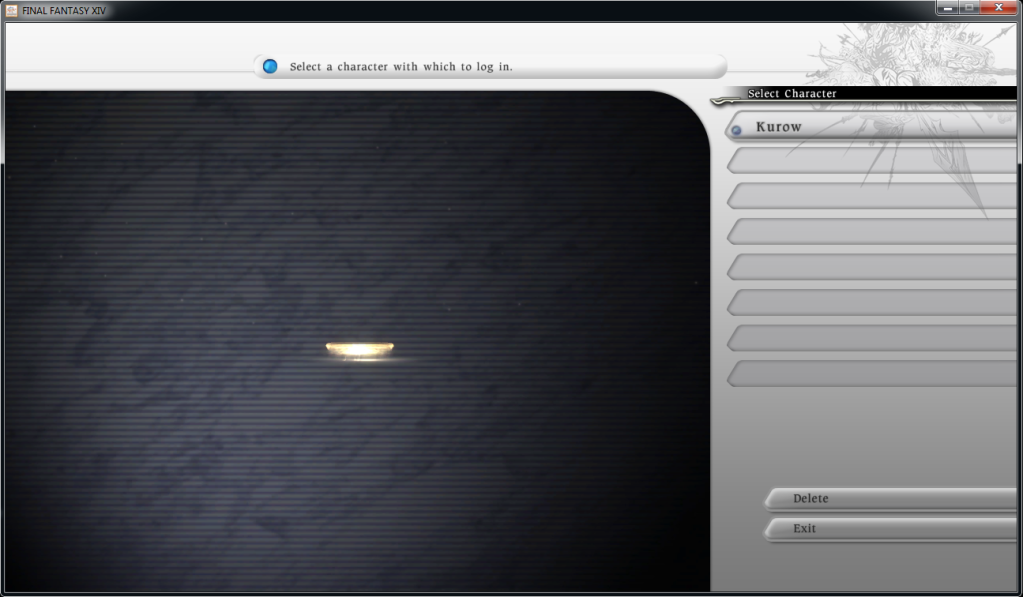Choose the second empty slot below Kurow

point(870,196)
